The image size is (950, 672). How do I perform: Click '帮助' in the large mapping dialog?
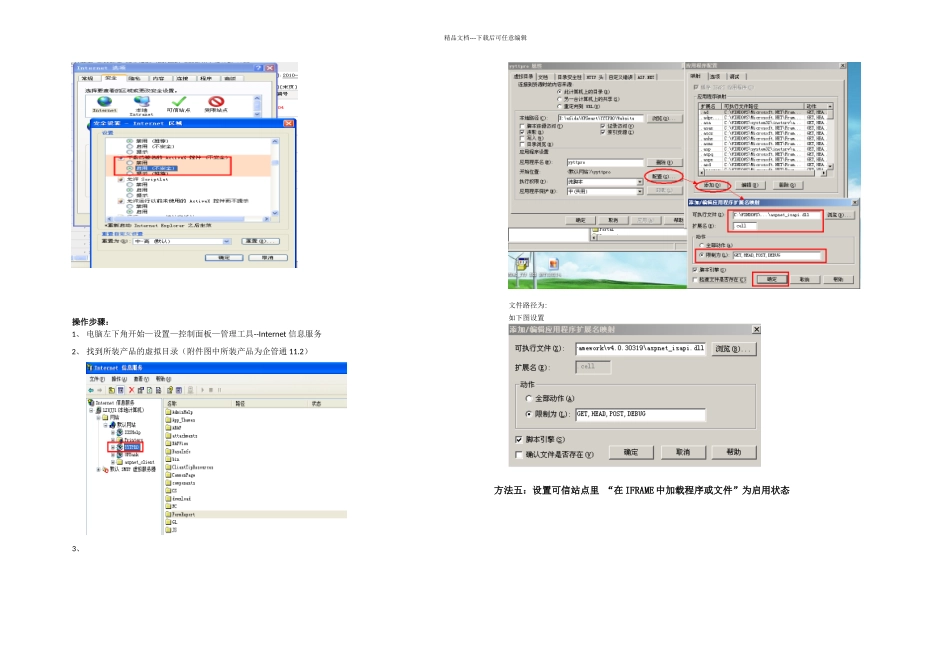[734, 453]
